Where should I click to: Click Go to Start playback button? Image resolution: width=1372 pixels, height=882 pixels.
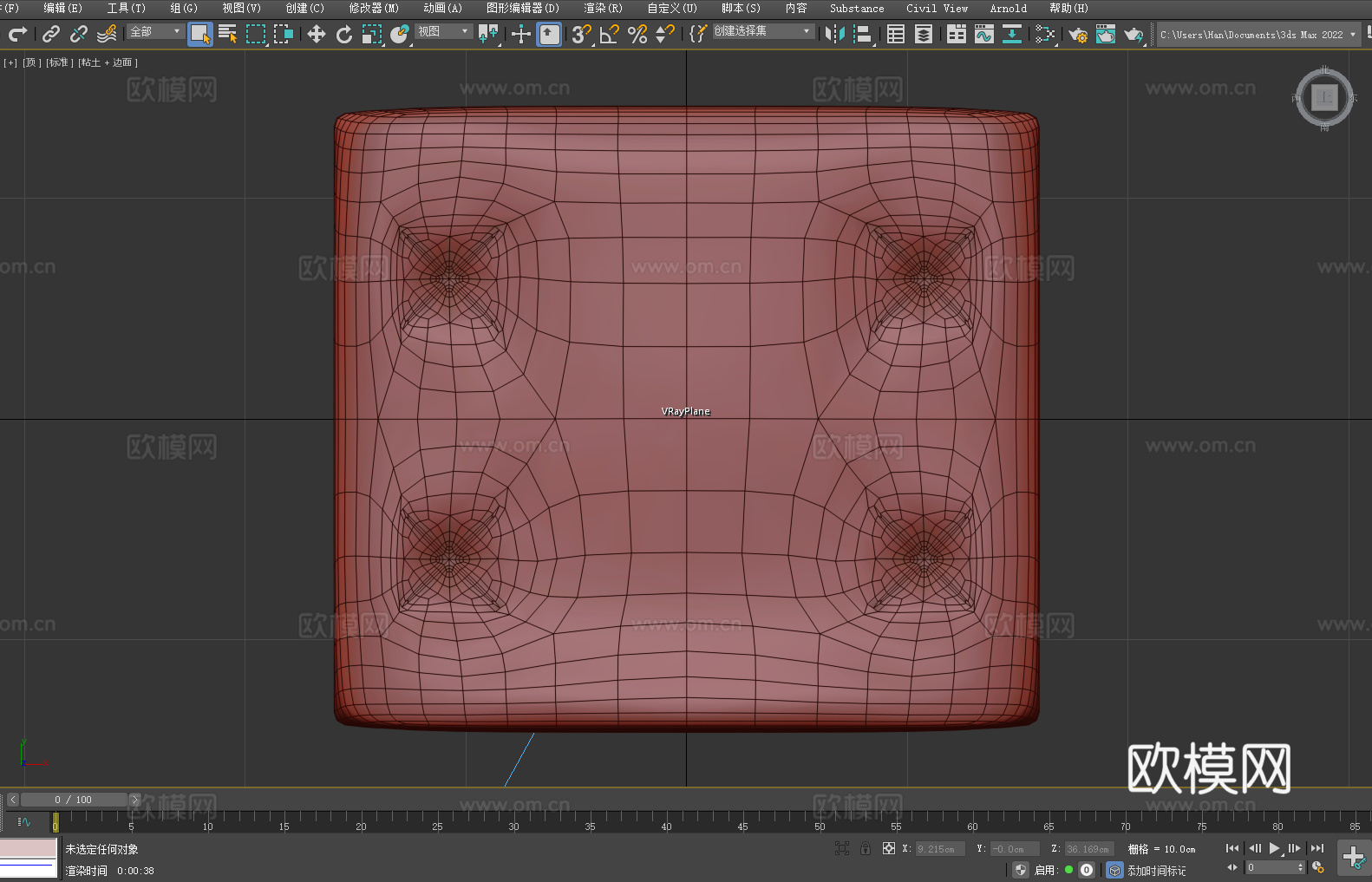pos(1232,848)
